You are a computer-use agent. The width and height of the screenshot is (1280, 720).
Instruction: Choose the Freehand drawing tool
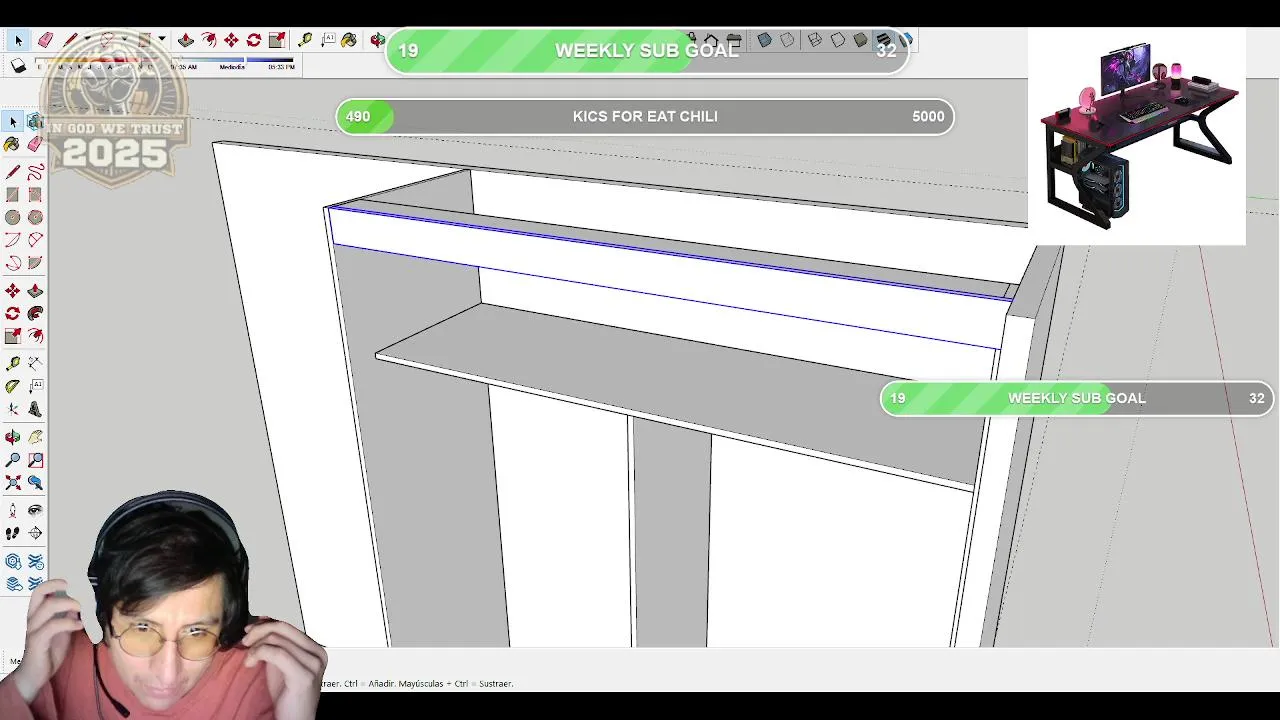click(x=35, y=171)
